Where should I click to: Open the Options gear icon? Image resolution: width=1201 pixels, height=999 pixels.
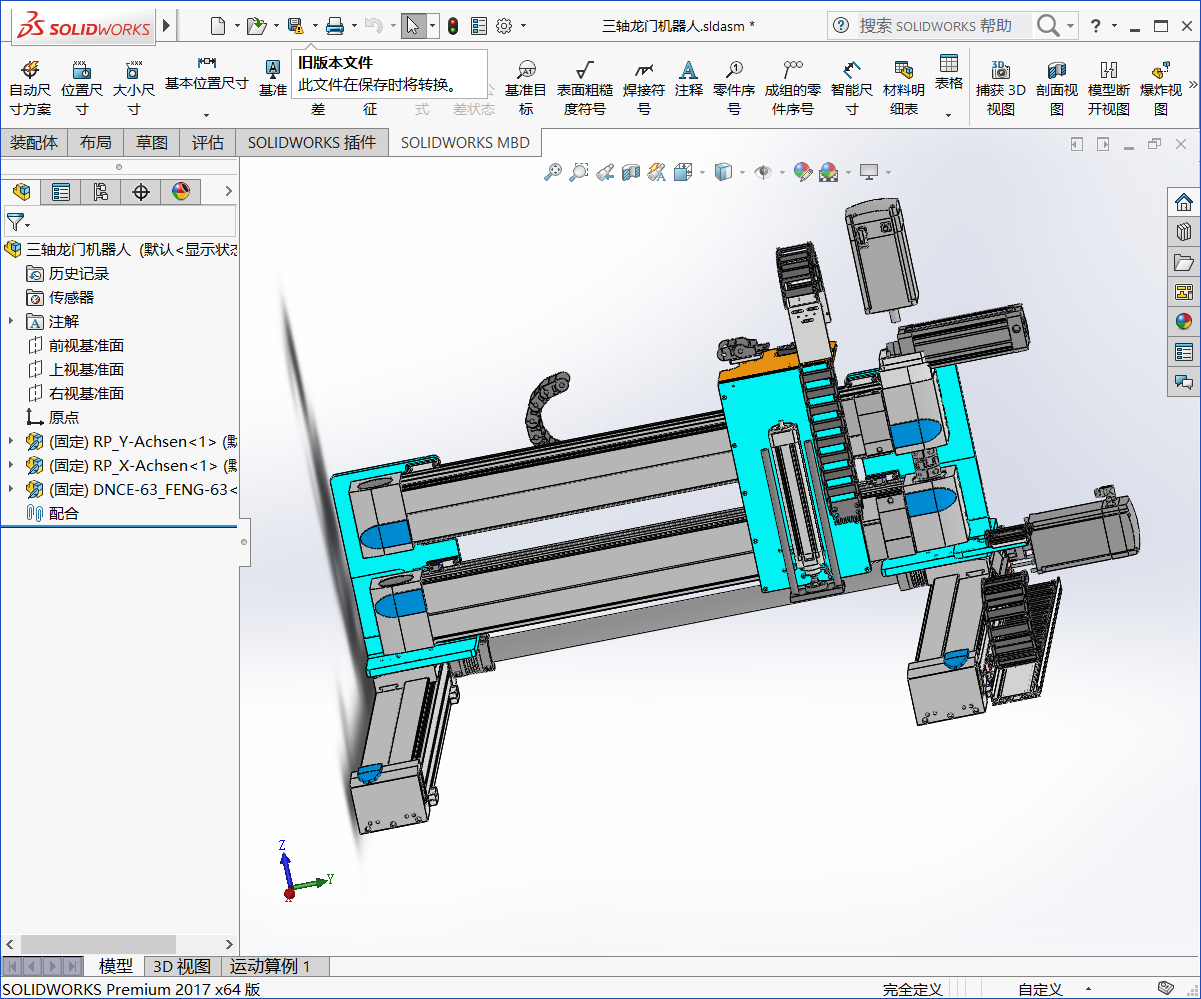tap(505, 25)
